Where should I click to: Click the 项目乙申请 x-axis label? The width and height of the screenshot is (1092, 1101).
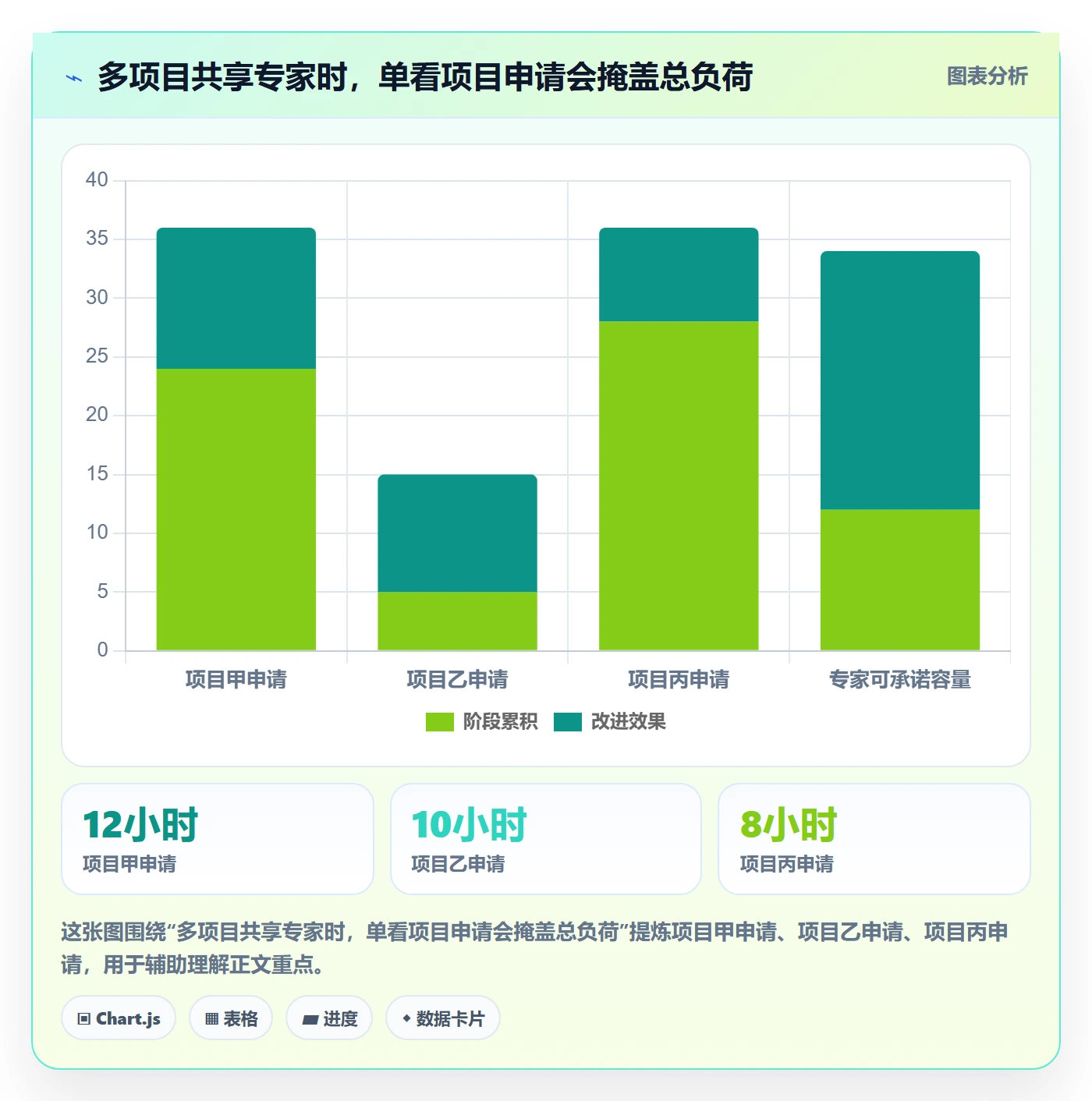458,680
